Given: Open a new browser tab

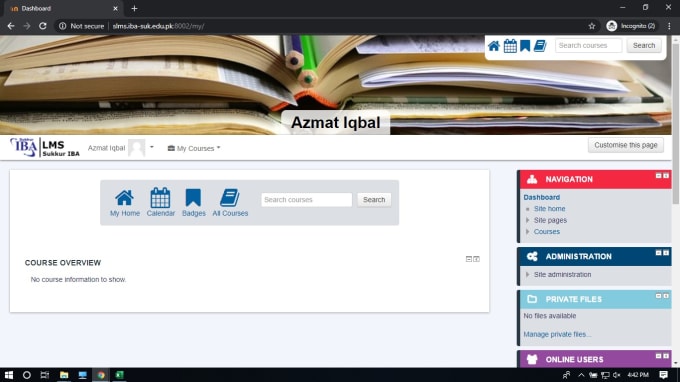Looking at the screenshot, I should [134, 8].
